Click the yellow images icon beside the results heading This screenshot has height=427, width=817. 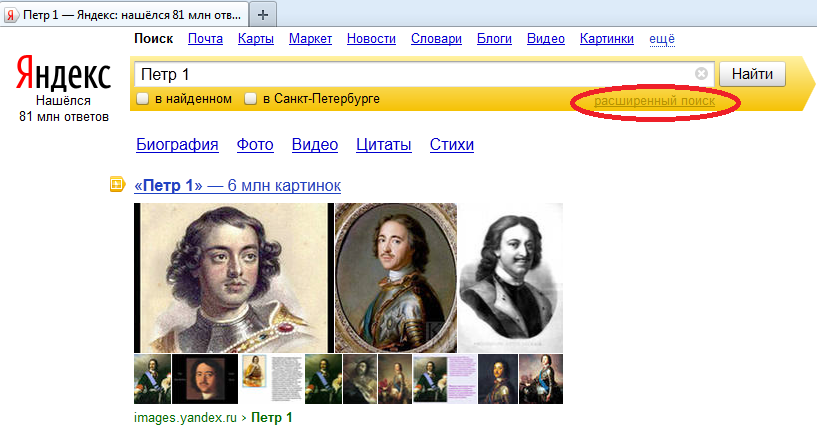tap(117, 184)
